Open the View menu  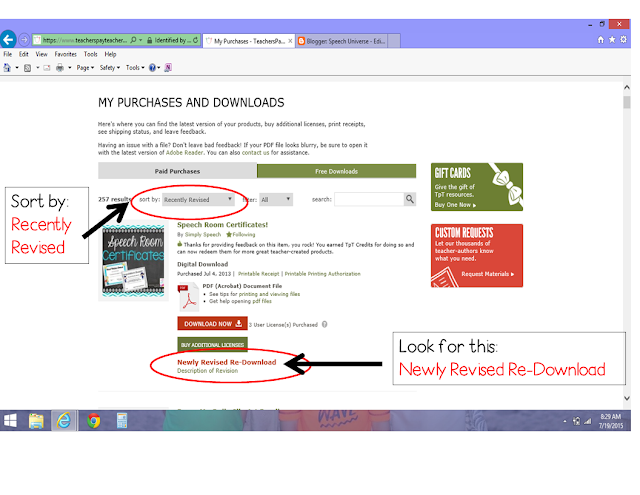pos(41,54)
